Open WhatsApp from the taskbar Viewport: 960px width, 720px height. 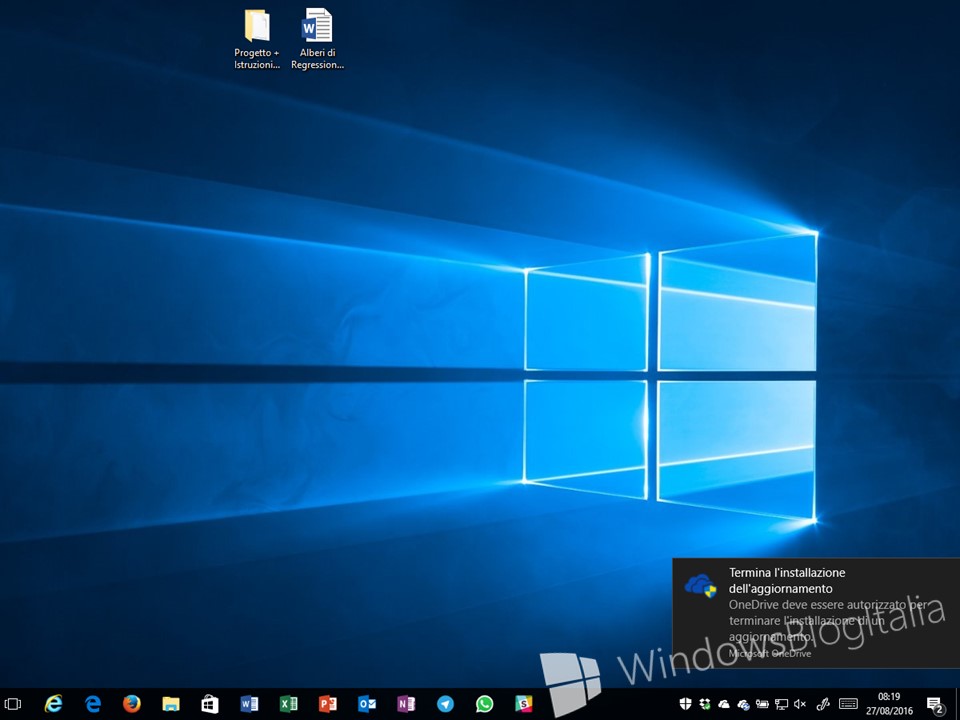pos(484,704)
